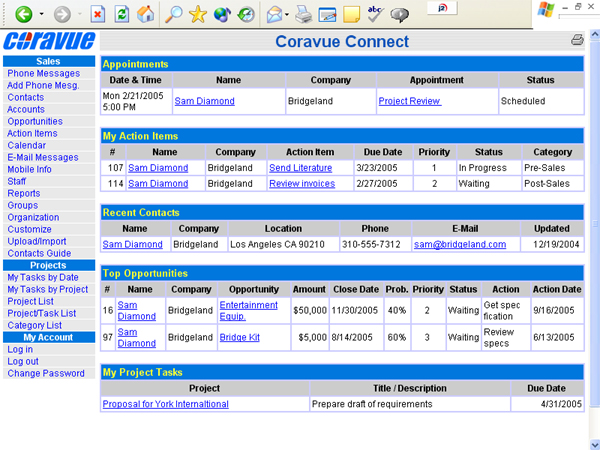Click sam@bridgeland.com email link
This screenshot has height=450, width=600.
pyautogui.click(x=460, y=244)
